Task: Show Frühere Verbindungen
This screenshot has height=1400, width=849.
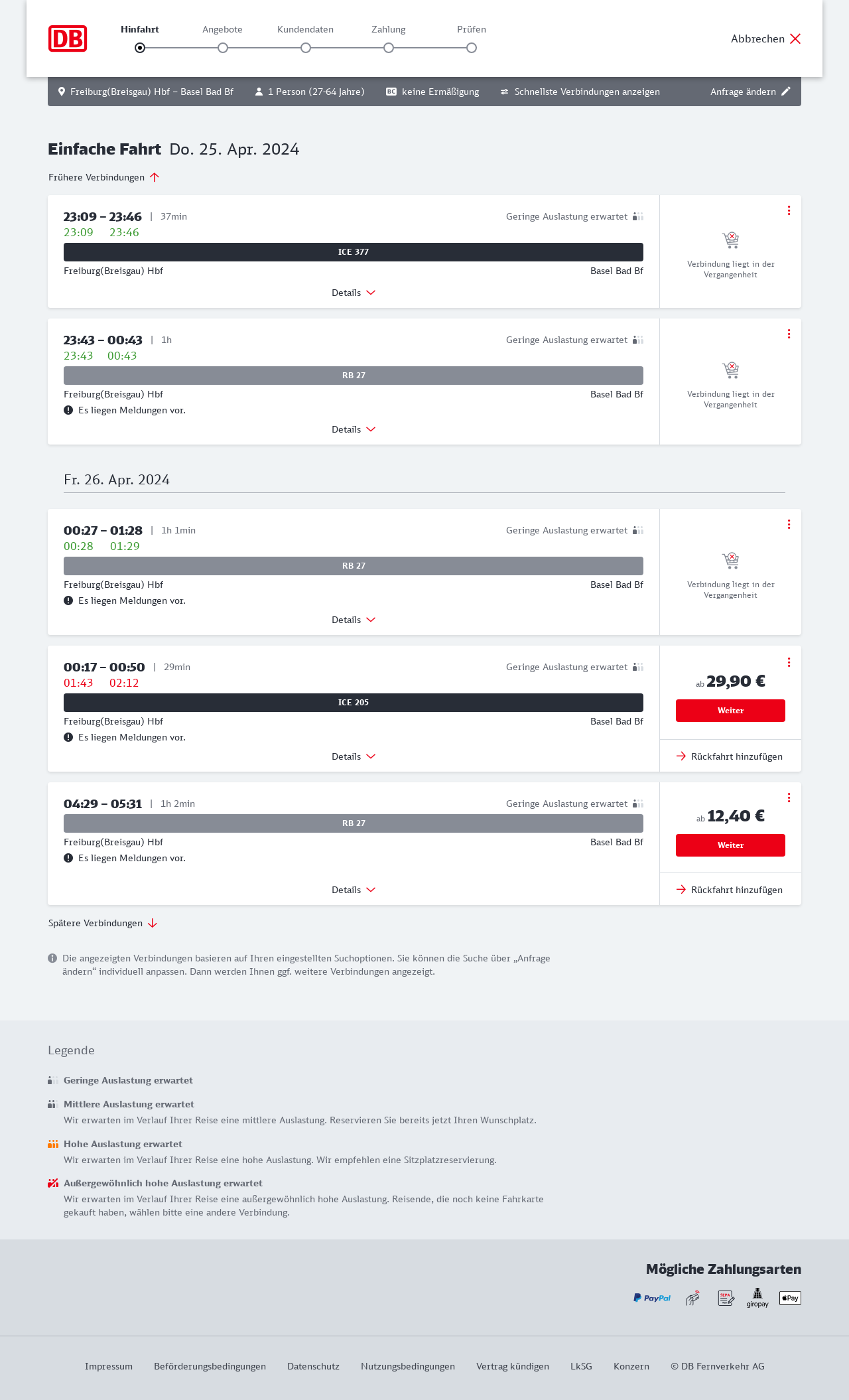Action: click(x=104, y=177)
